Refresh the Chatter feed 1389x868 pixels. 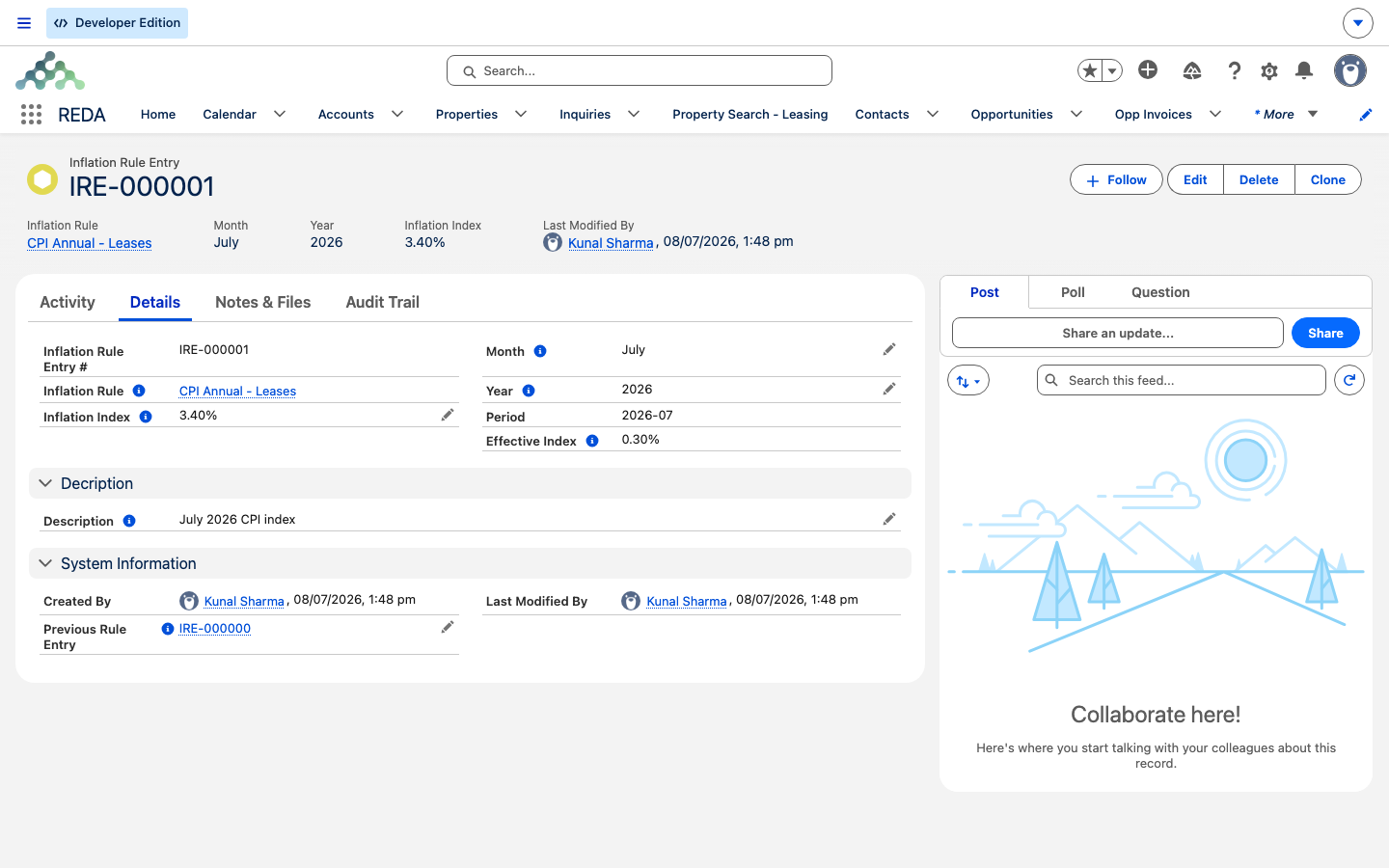tap(1349, 380)
